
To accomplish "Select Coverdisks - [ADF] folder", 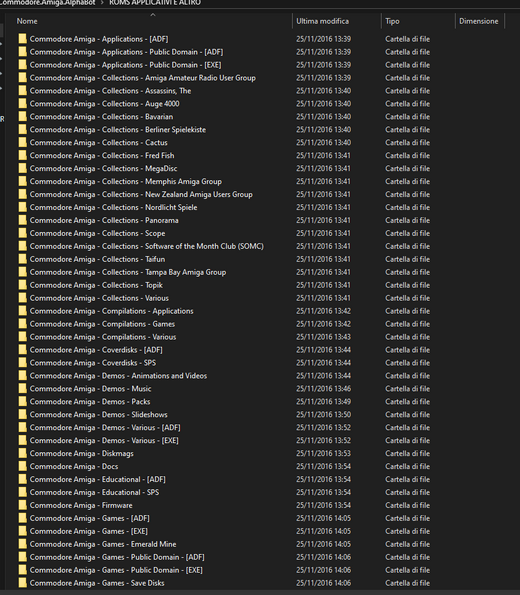I will [96, 349].
